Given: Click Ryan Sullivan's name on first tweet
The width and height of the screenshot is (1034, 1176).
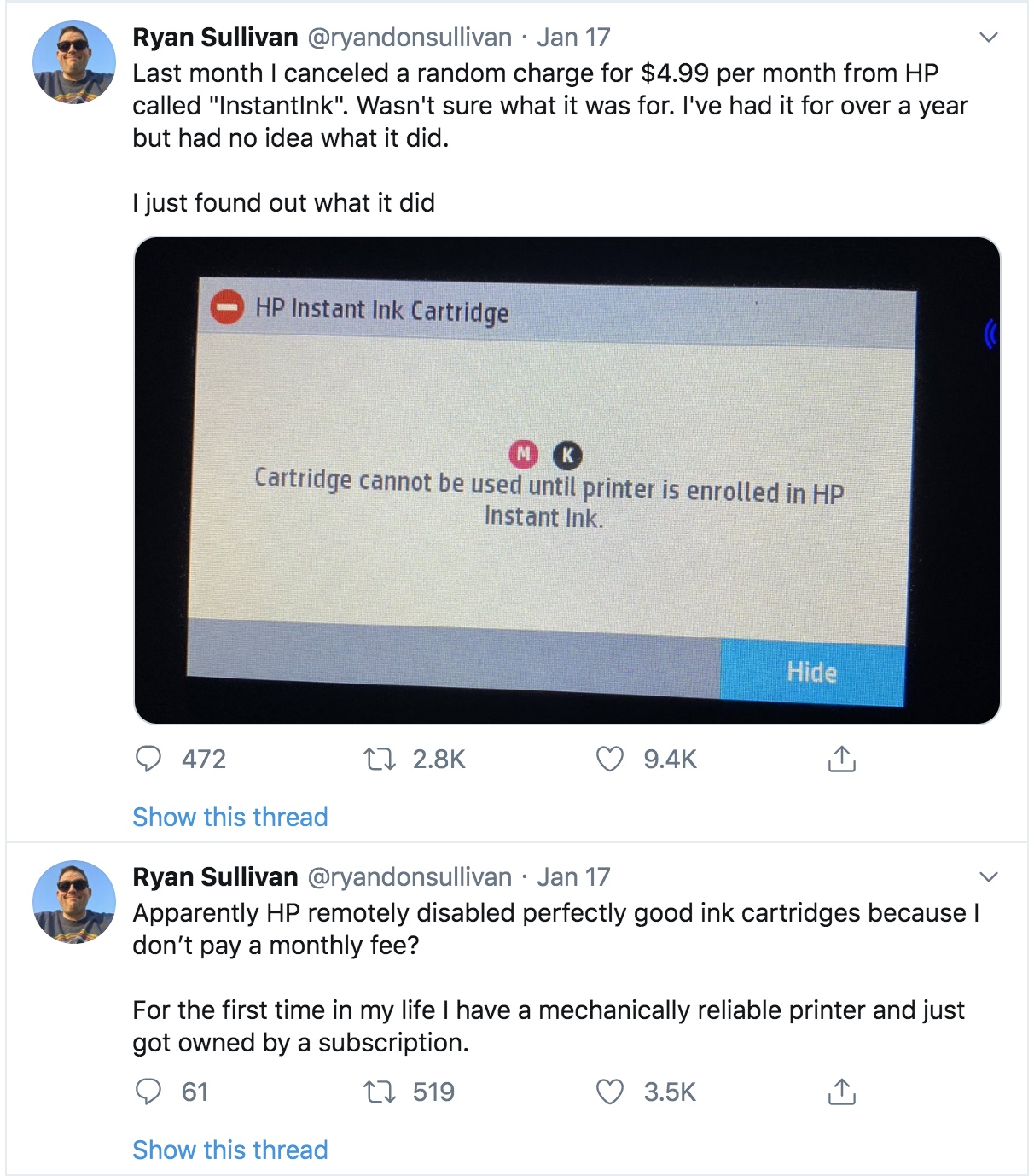Looking at the screenshot, I should (x=215, y=38).
